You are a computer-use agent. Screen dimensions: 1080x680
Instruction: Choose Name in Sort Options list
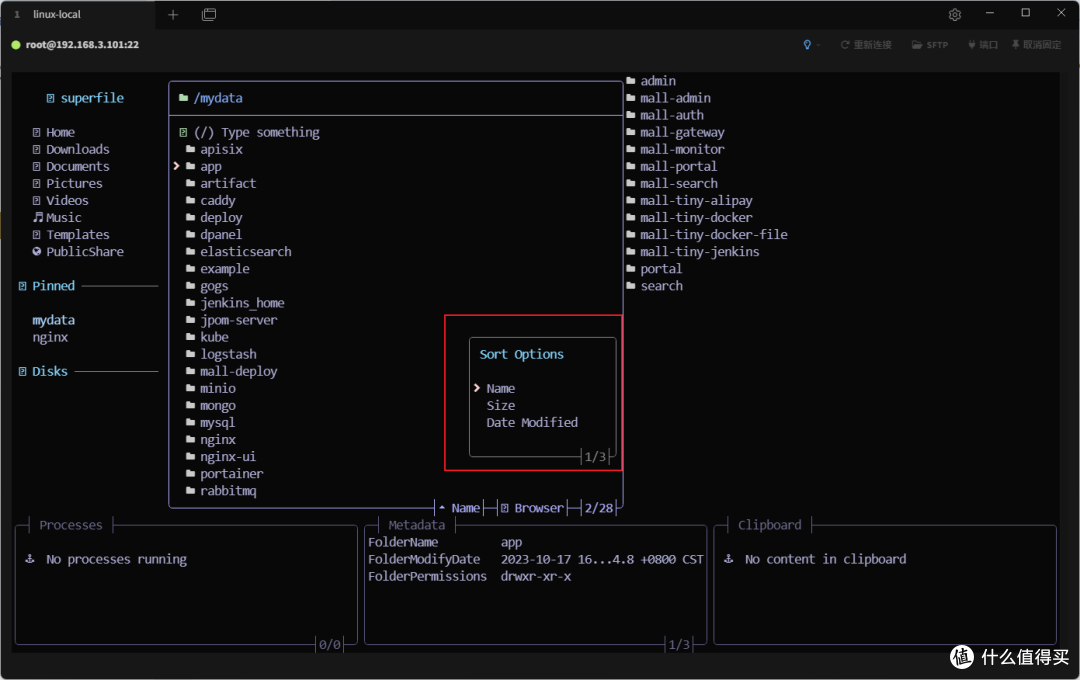tap(501, 389)
